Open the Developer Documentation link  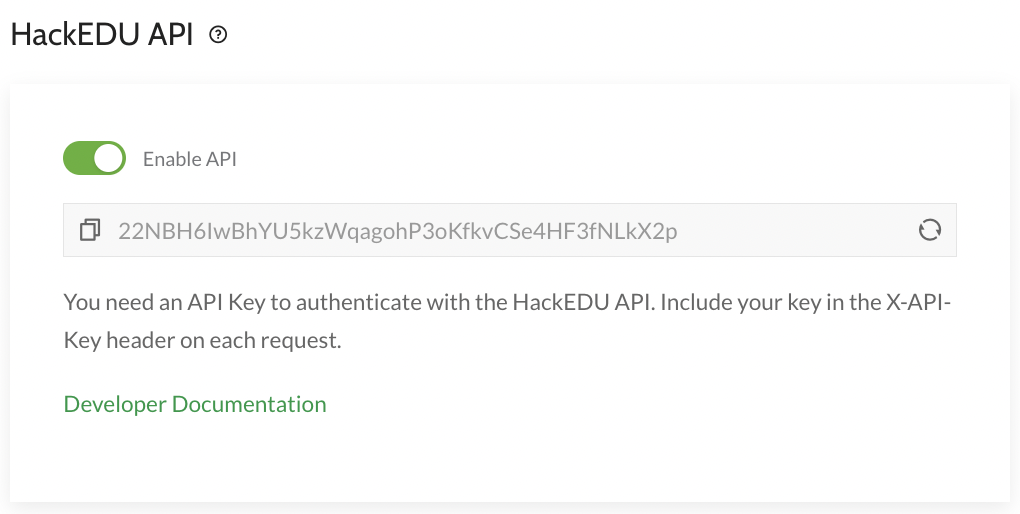[195, 404]
